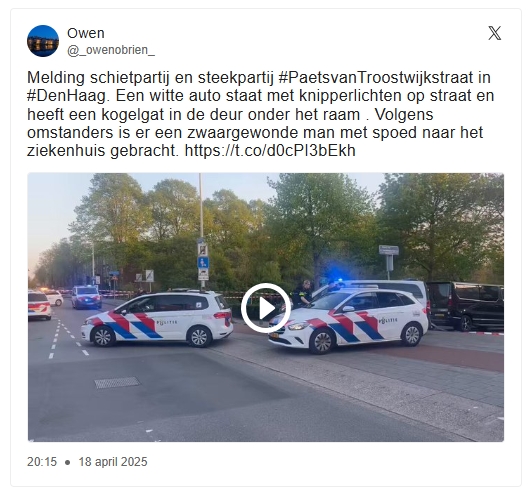Click the right police car in video
The width and height of the screenshot is (528, 493).
click(348, 321)
